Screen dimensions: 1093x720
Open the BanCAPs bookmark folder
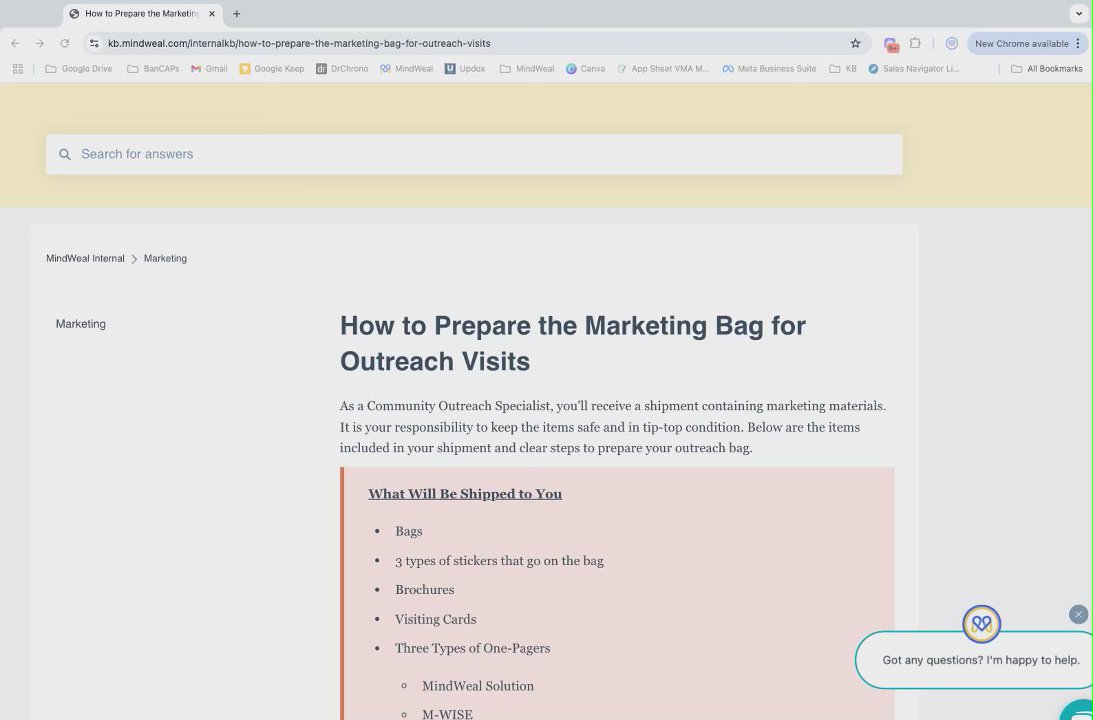tap(153, 68)
